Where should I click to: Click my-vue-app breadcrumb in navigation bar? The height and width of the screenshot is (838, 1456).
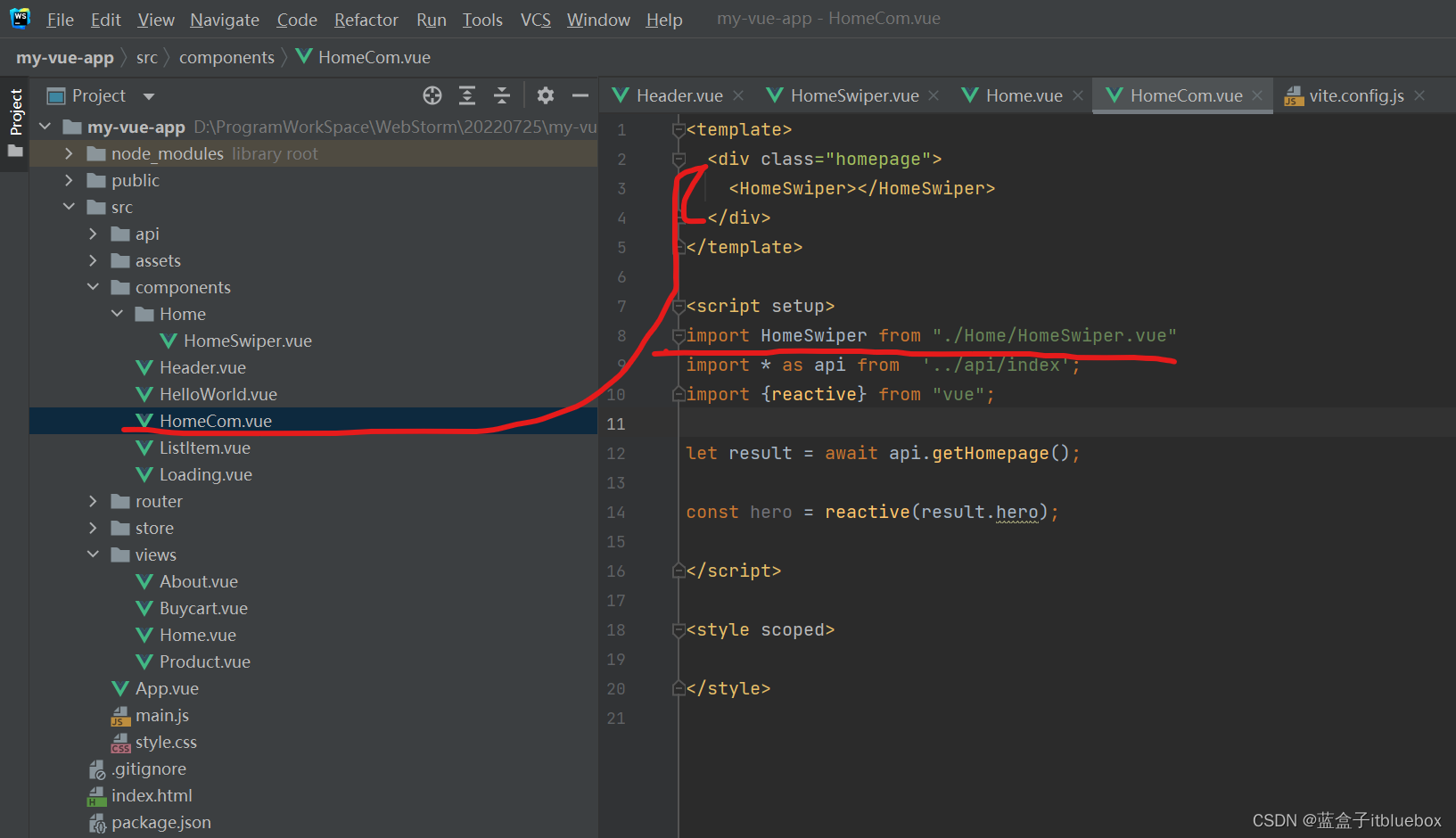click(65, 57)
